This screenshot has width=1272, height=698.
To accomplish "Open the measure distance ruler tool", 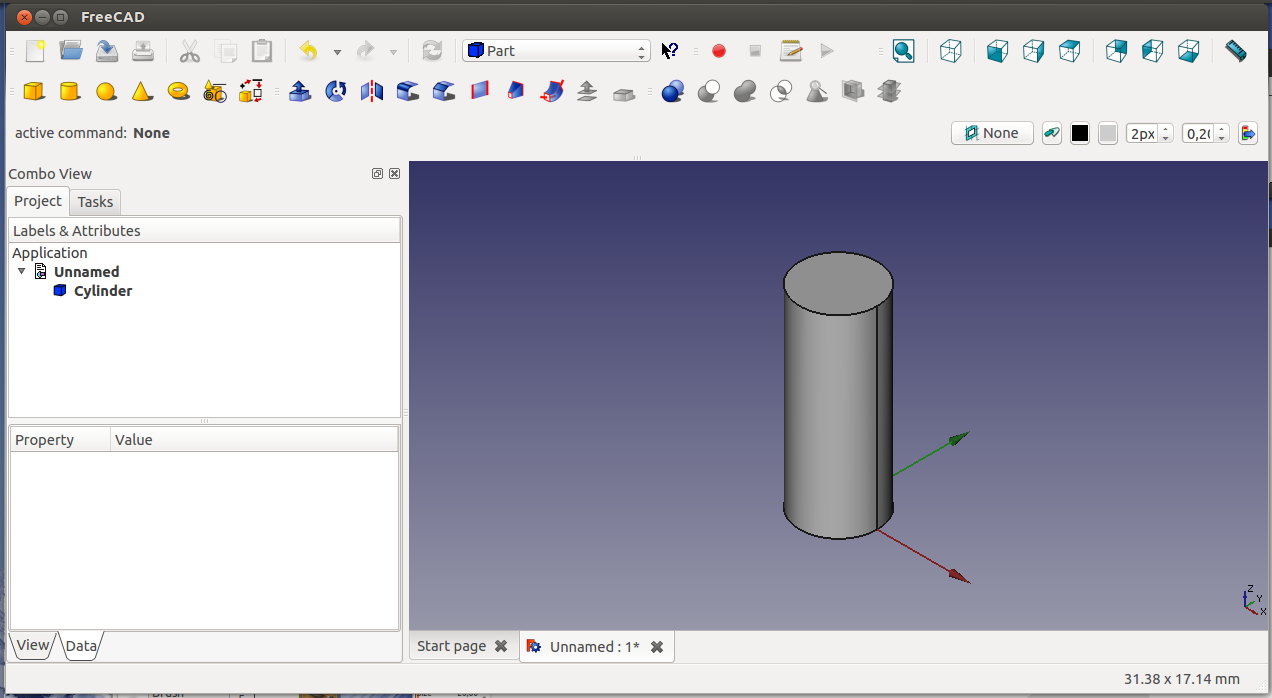I will [1236, 51].
